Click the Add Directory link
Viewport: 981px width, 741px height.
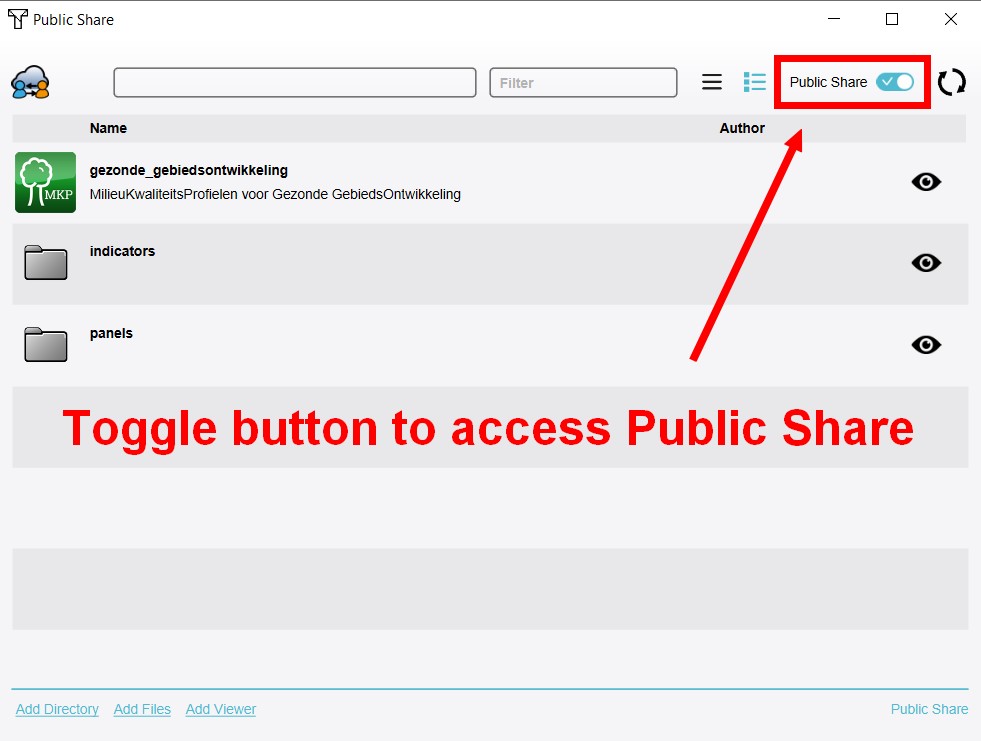click(57, 709)
